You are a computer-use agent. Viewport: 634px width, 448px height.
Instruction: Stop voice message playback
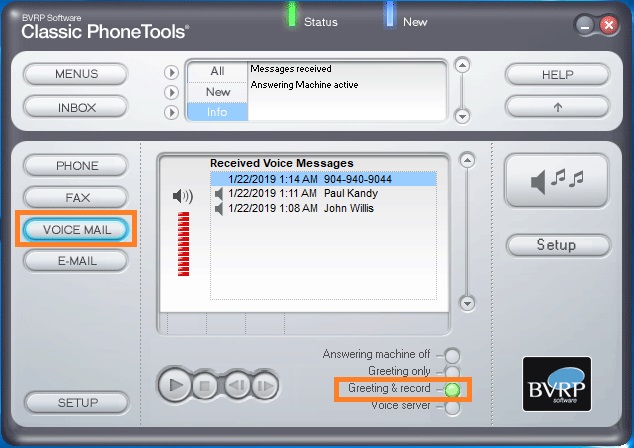point(205,386)
